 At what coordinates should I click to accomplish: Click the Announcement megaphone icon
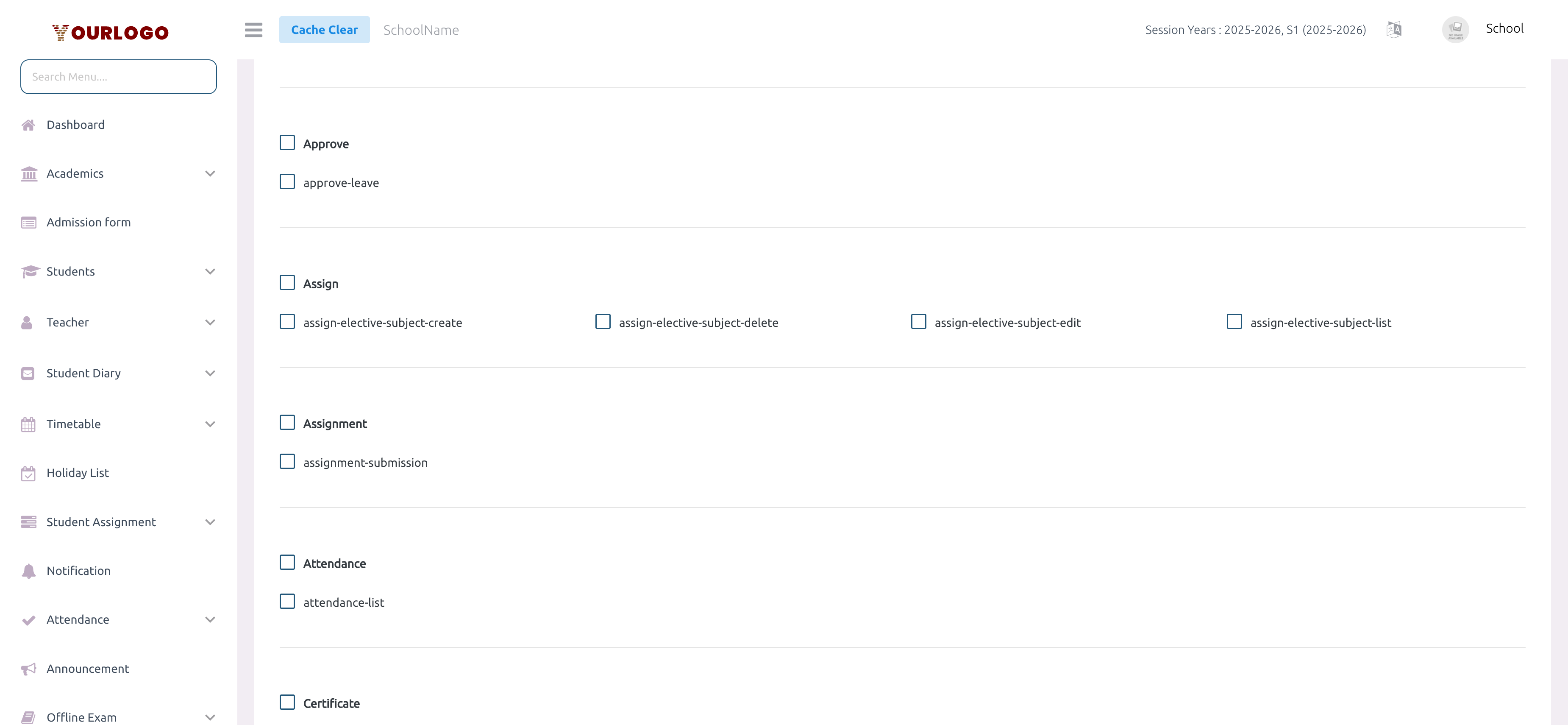tap(29, 668)
